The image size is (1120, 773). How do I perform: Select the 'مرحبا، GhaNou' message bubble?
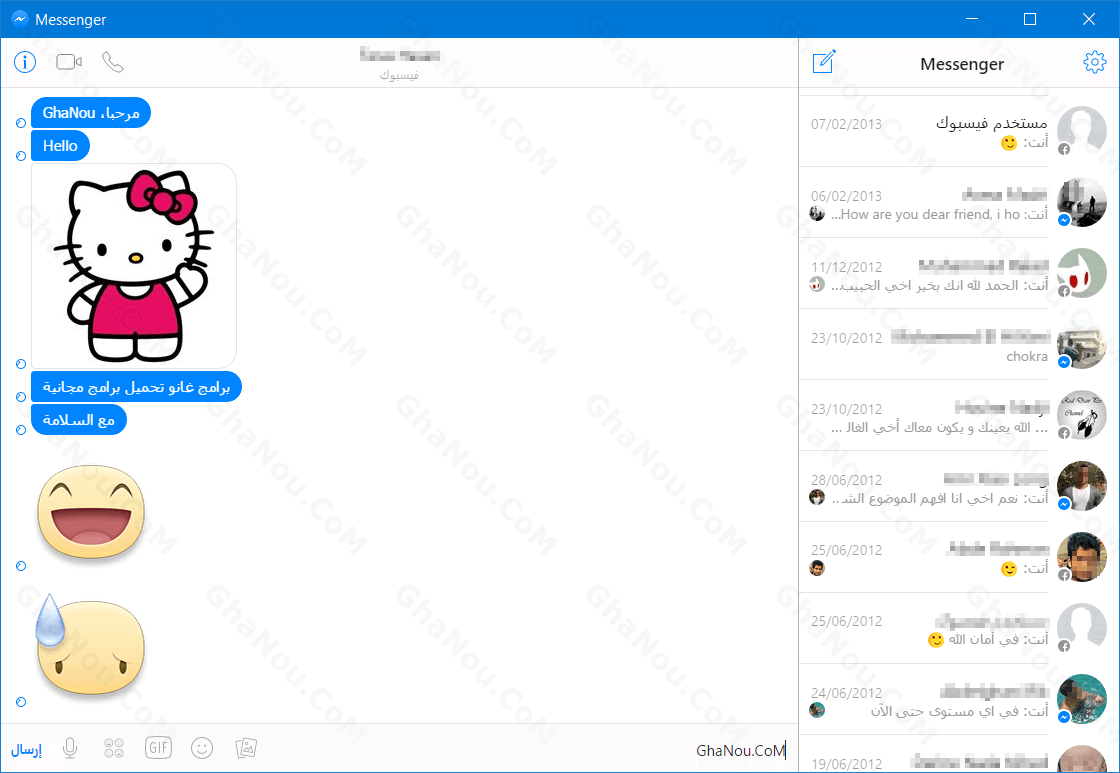(91, 113)
